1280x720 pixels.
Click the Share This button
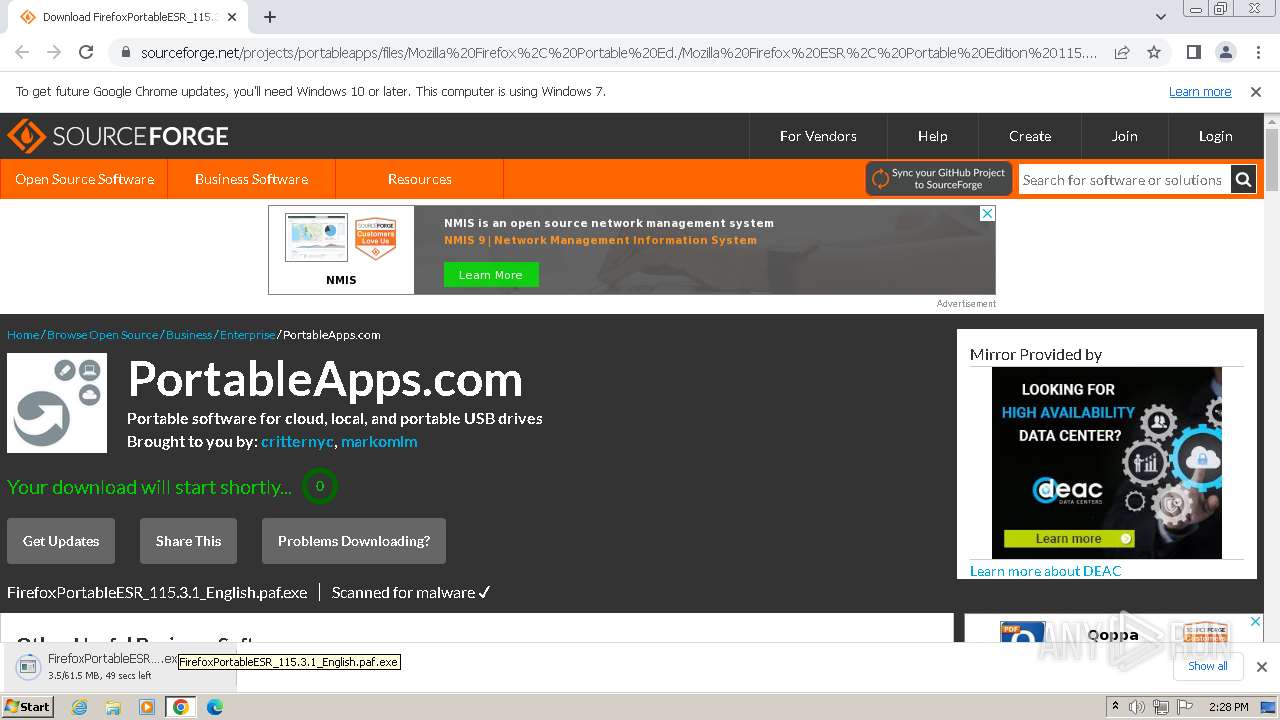pyautogui.click(x=188, y=541)
